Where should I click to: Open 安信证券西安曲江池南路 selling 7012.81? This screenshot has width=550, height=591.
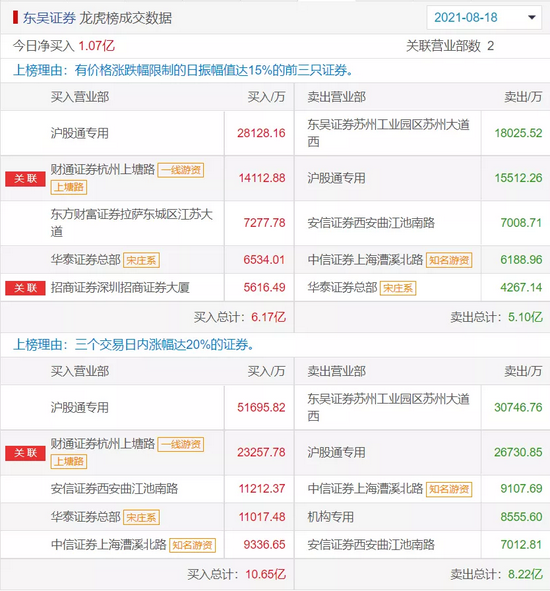371,545
